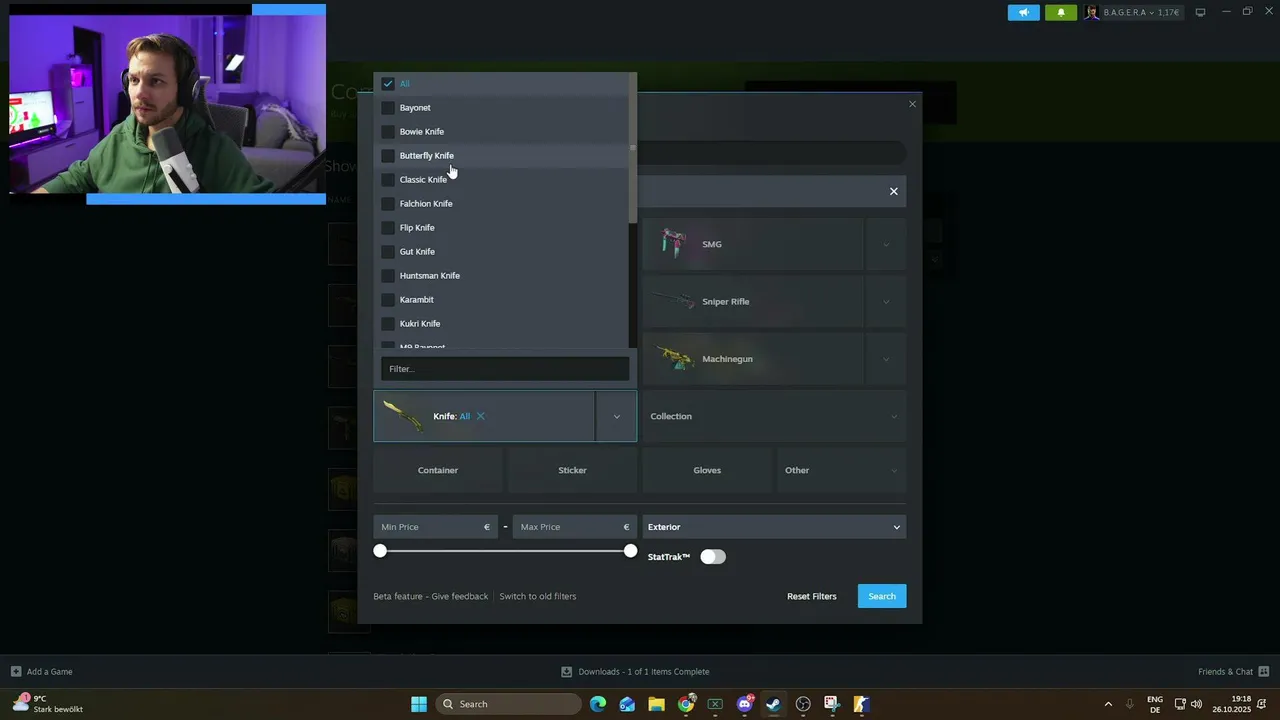Image resolution: width=1280 pixels, height=720 pixels.
Task: Click the knife list Filter field
Action: point(505,369)
